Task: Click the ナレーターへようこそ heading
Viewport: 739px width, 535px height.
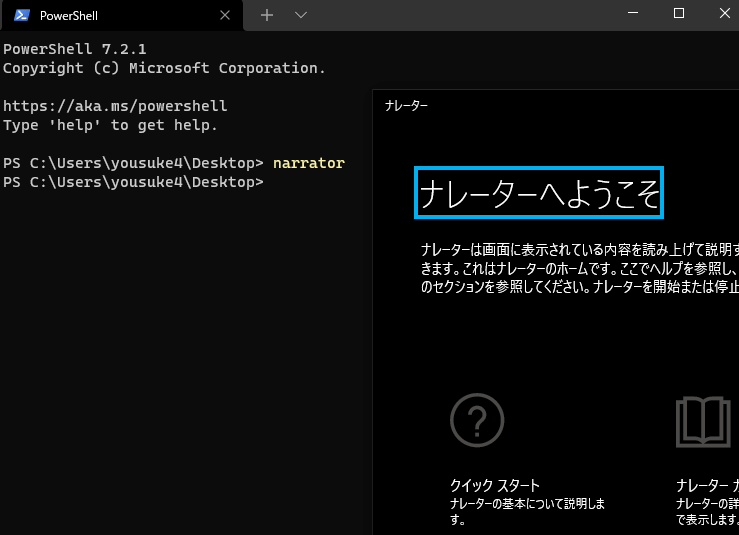Action: (539, 193)
